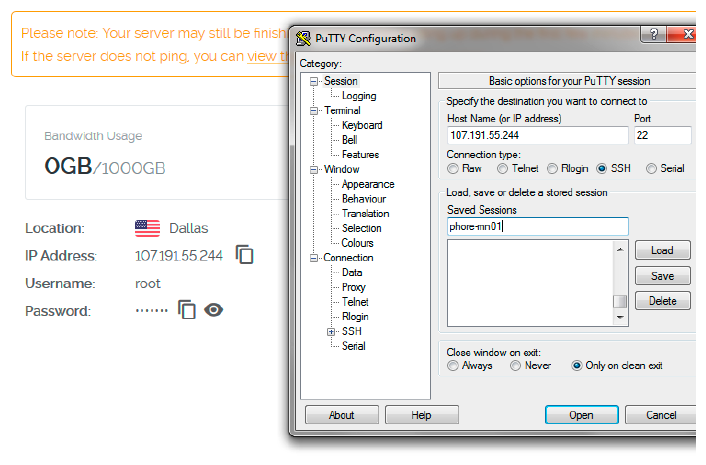The width and height of the screenshot is (706, 465).
Task: Click the Help button at the bottom of PuTTY
Action: point(422,415)
